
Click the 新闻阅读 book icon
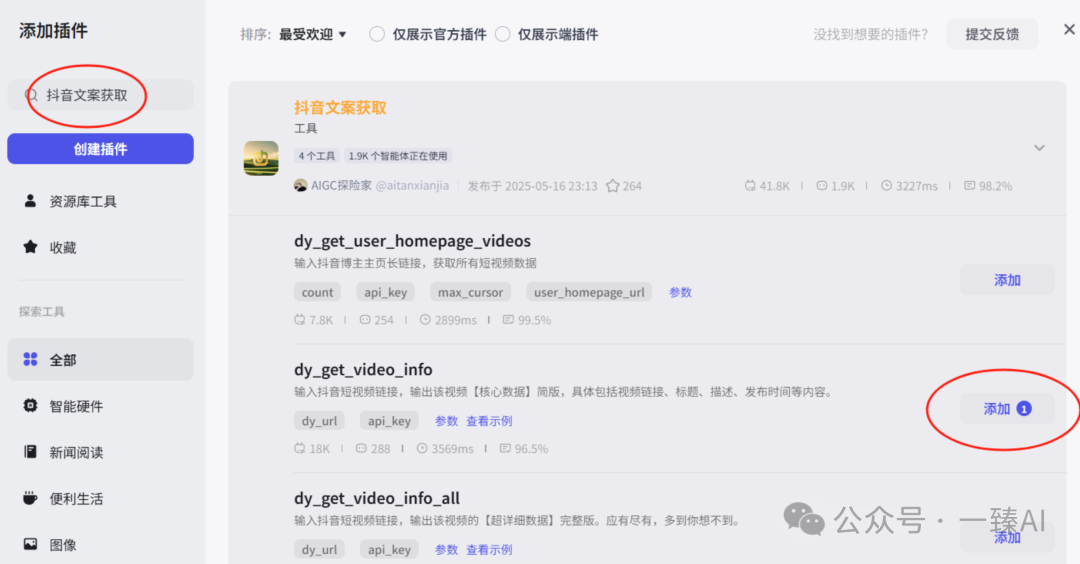click(x=30, y=452)
